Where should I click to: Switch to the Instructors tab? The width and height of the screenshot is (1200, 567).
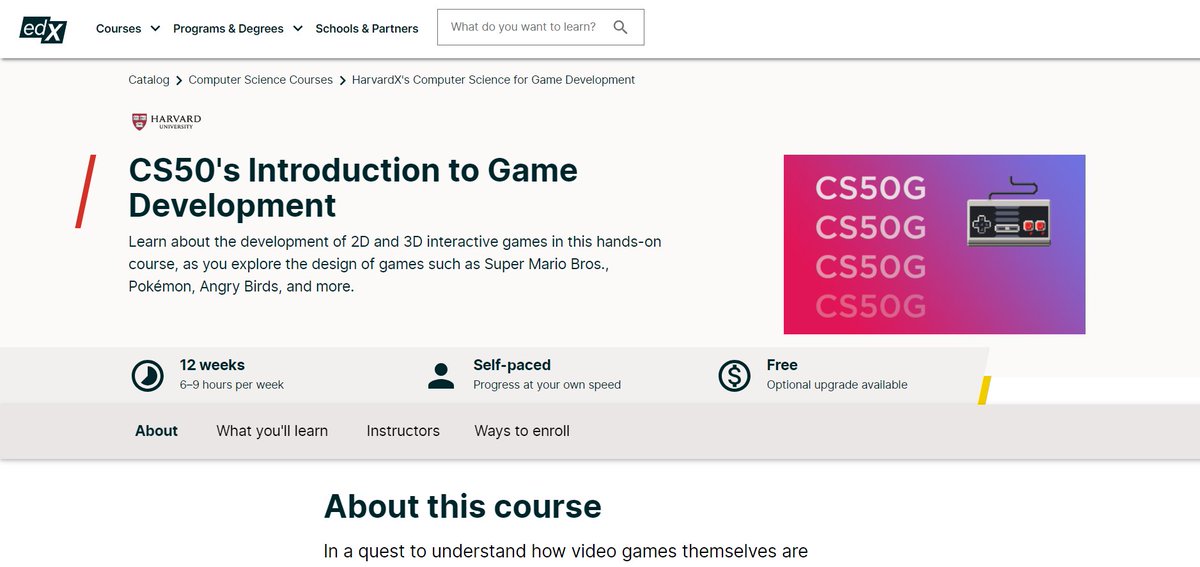pos(403,431)
